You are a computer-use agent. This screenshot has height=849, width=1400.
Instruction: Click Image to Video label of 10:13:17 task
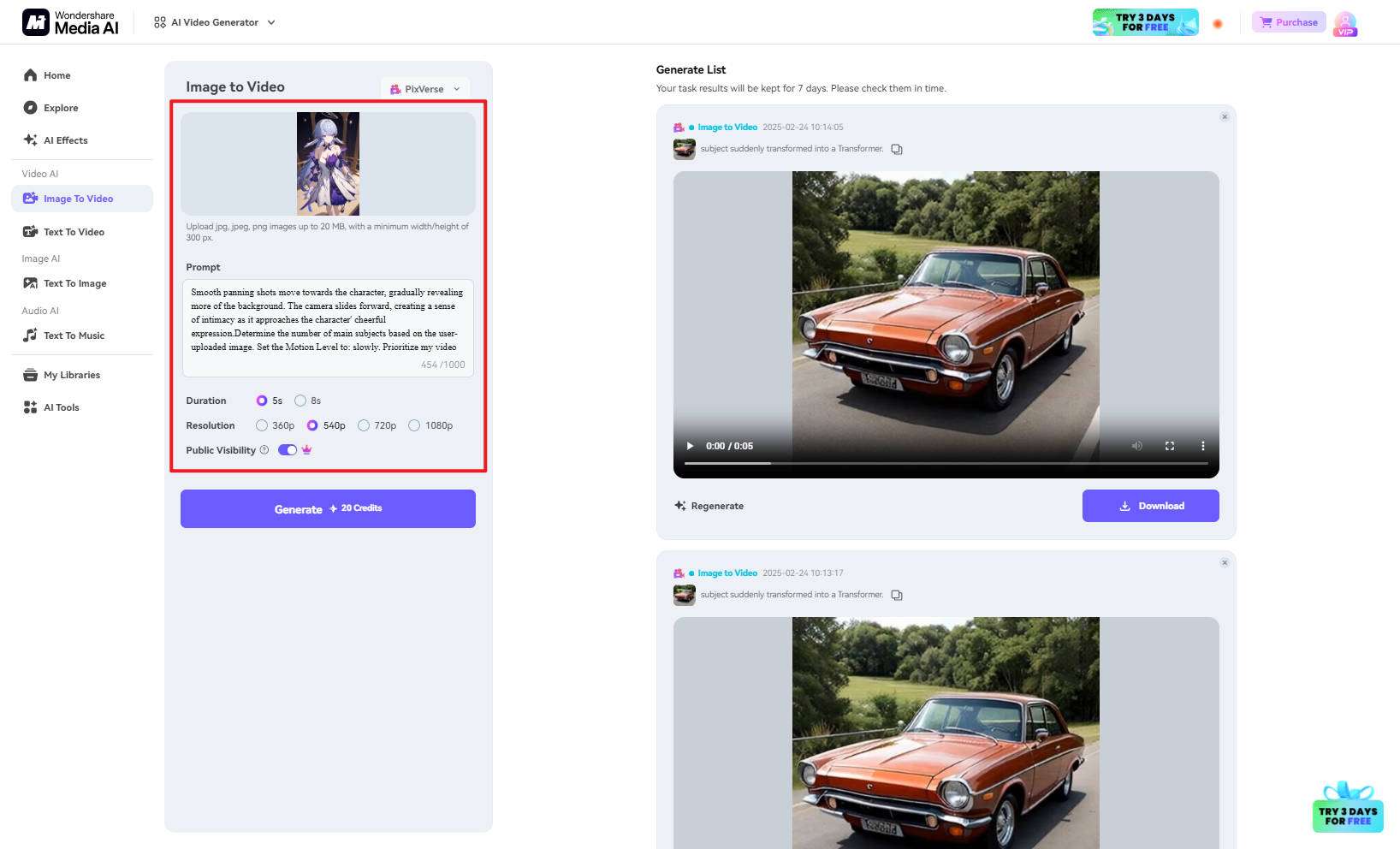(x=727, y=573)
